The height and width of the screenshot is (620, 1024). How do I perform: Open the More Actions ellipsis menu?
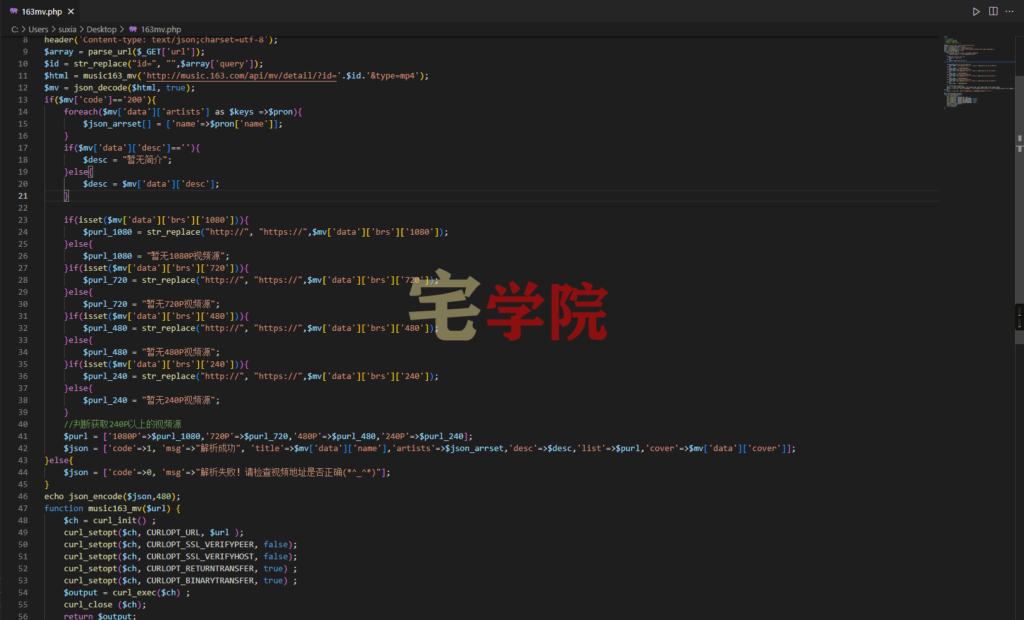(1010, 11)
